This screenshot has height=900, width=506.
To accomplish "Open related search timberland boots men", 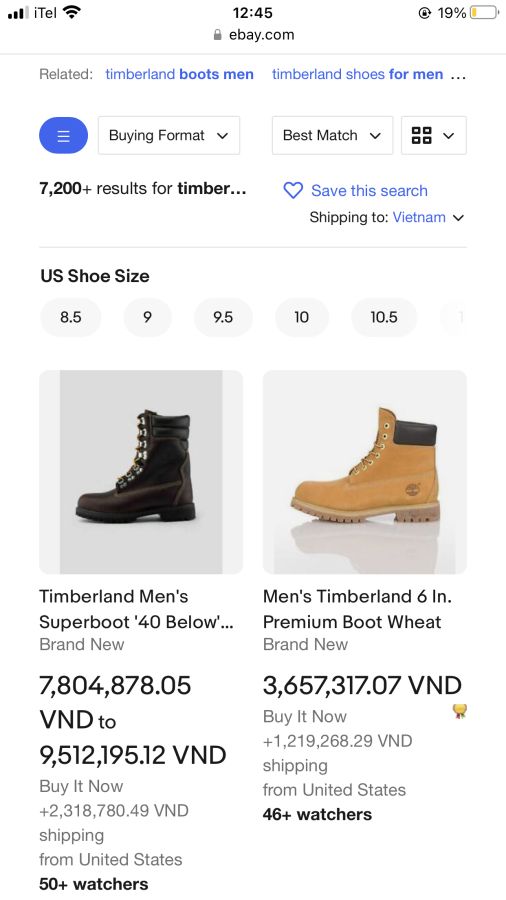I will [x=180, y=74].
